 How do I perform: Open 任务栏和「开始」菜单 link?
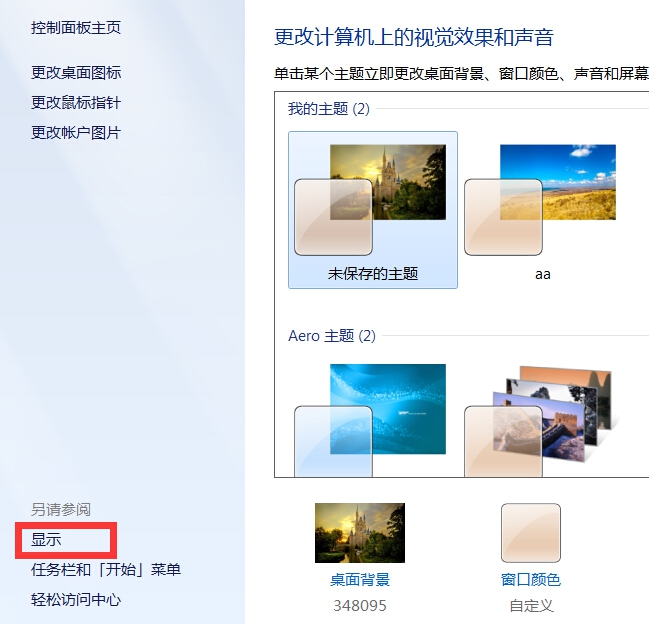pyautogui.click(x=106, y=570)
